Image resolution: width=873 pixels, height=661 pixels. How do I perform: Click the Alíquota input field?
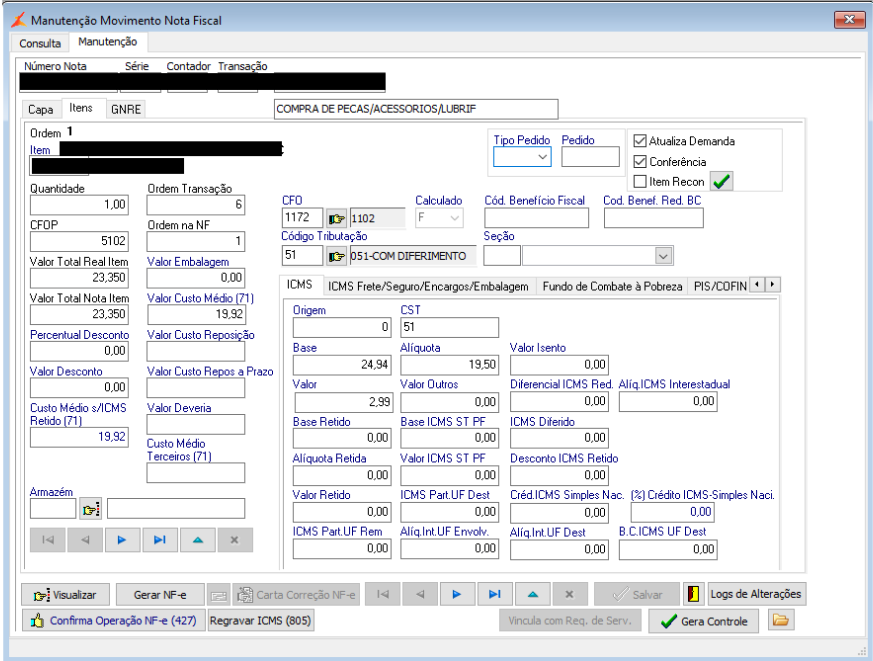click(448, 365)
